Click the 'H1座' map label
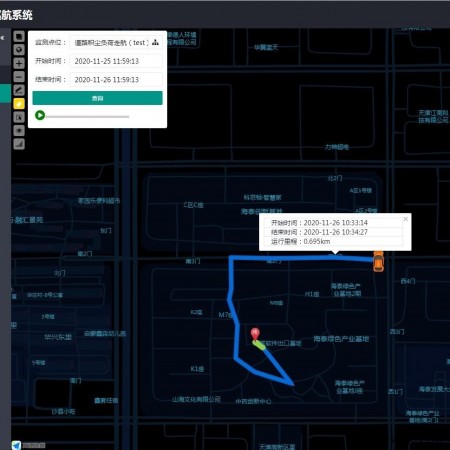The height and width of the screenshot is (450, 450). click(x=312, y=294)
